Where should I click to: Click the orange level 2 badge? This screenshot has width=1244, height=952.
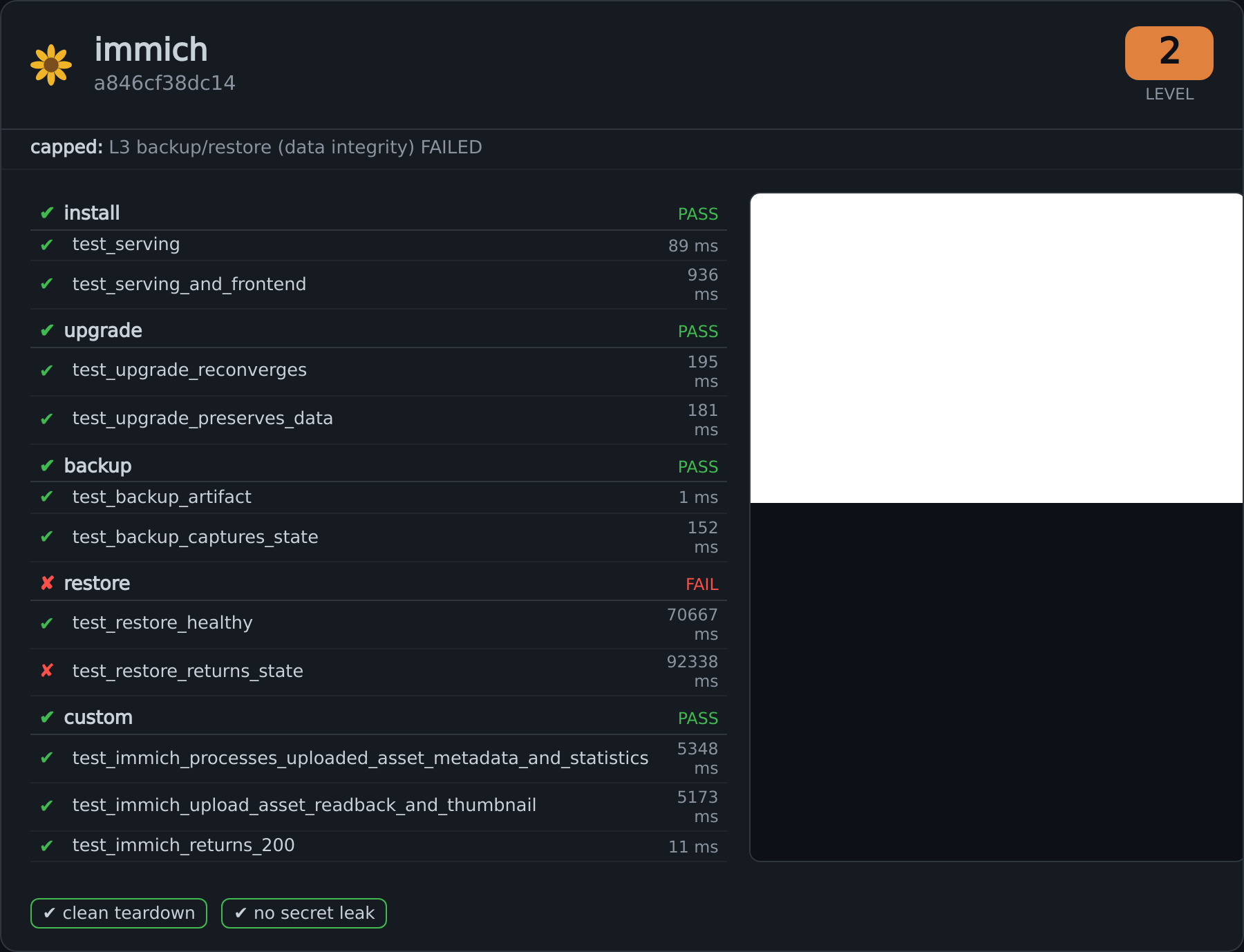pyautogui.click(x=1169, y=53)
